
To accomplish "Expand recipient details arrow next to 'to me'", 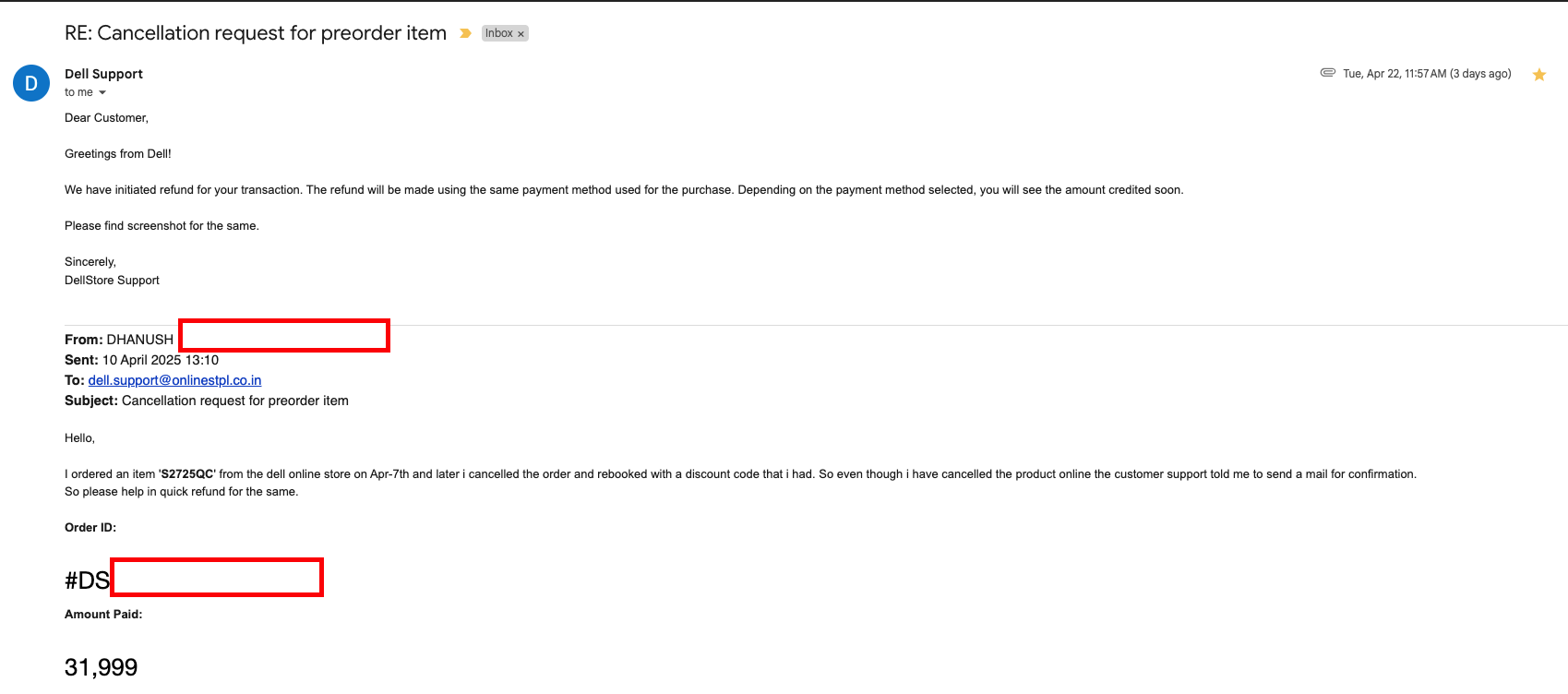I will pos(102,92).
